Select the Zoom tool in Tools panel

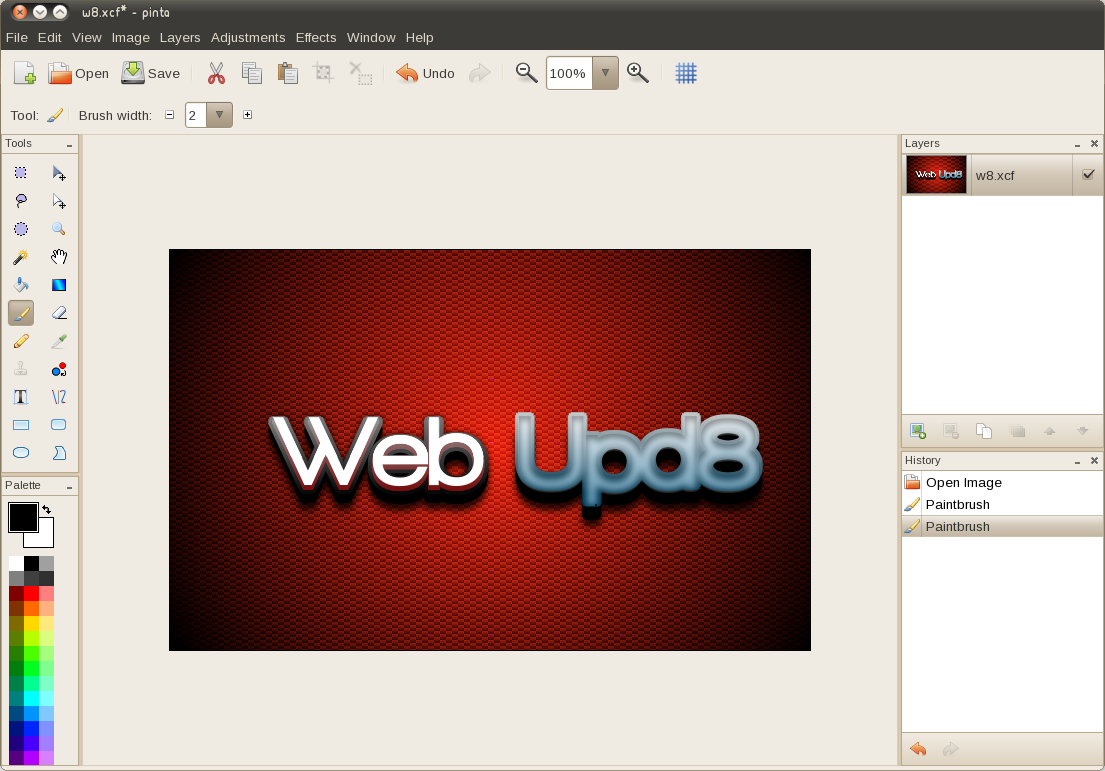[59, 229]
